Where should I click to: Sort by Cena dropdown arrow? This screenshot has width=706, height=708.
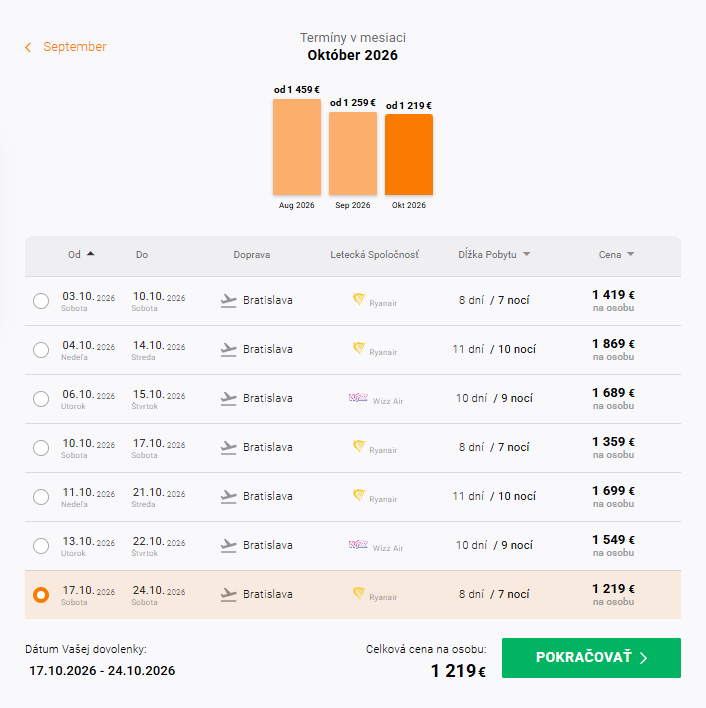coord(631,254)
